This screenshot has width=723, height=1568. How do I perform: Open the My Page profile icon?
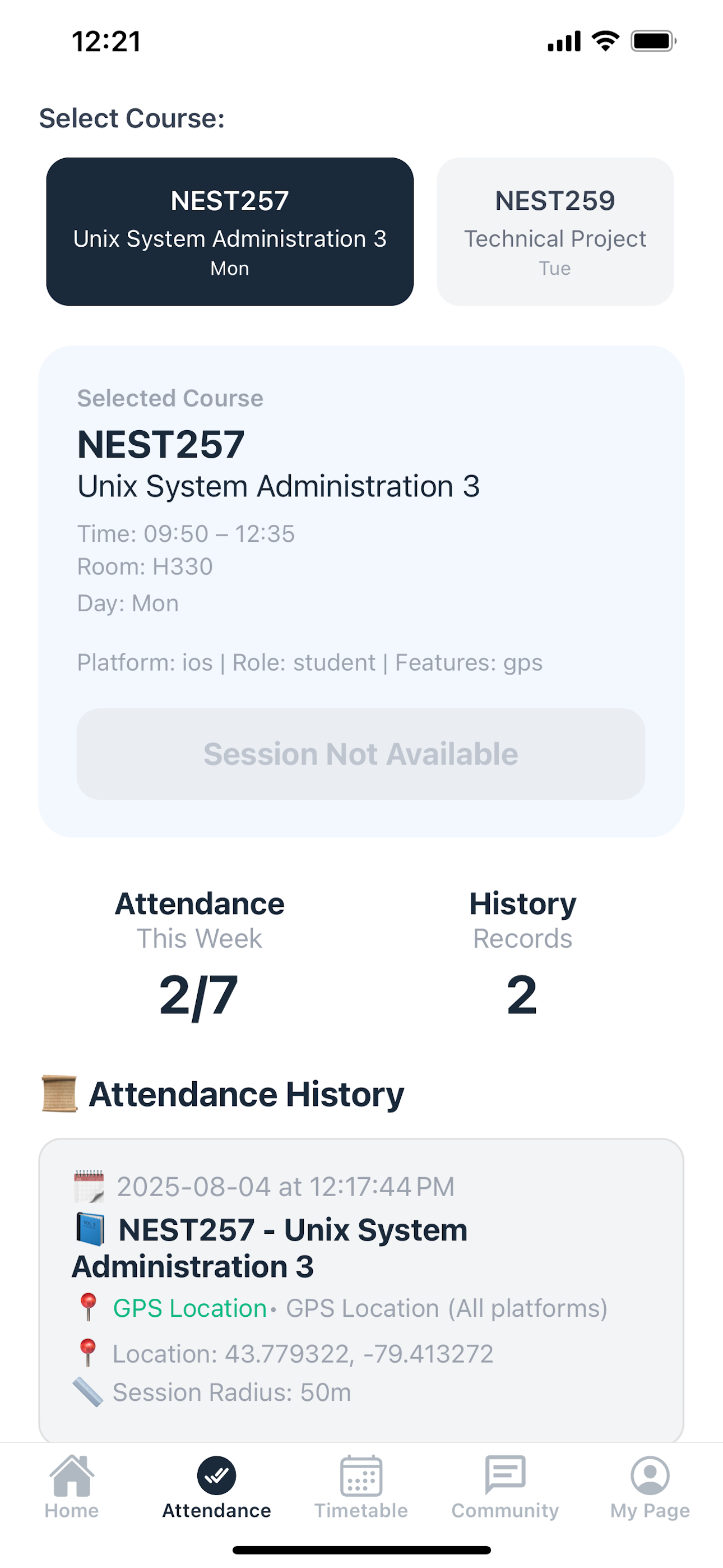(650, 1475)
